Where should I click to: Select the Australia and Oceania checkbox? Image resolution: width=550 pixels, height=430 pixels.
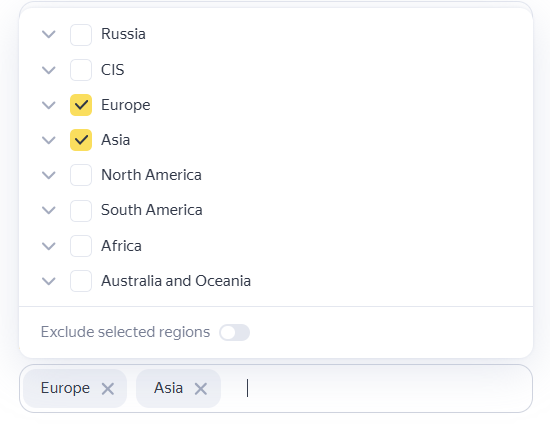(81, 281)
